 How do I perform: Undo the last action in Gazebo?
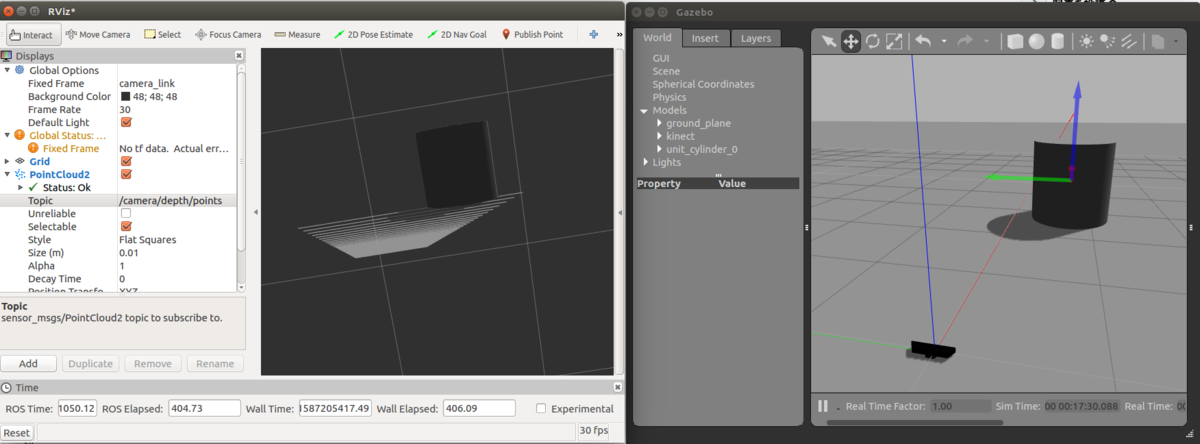tap(923, 41)
